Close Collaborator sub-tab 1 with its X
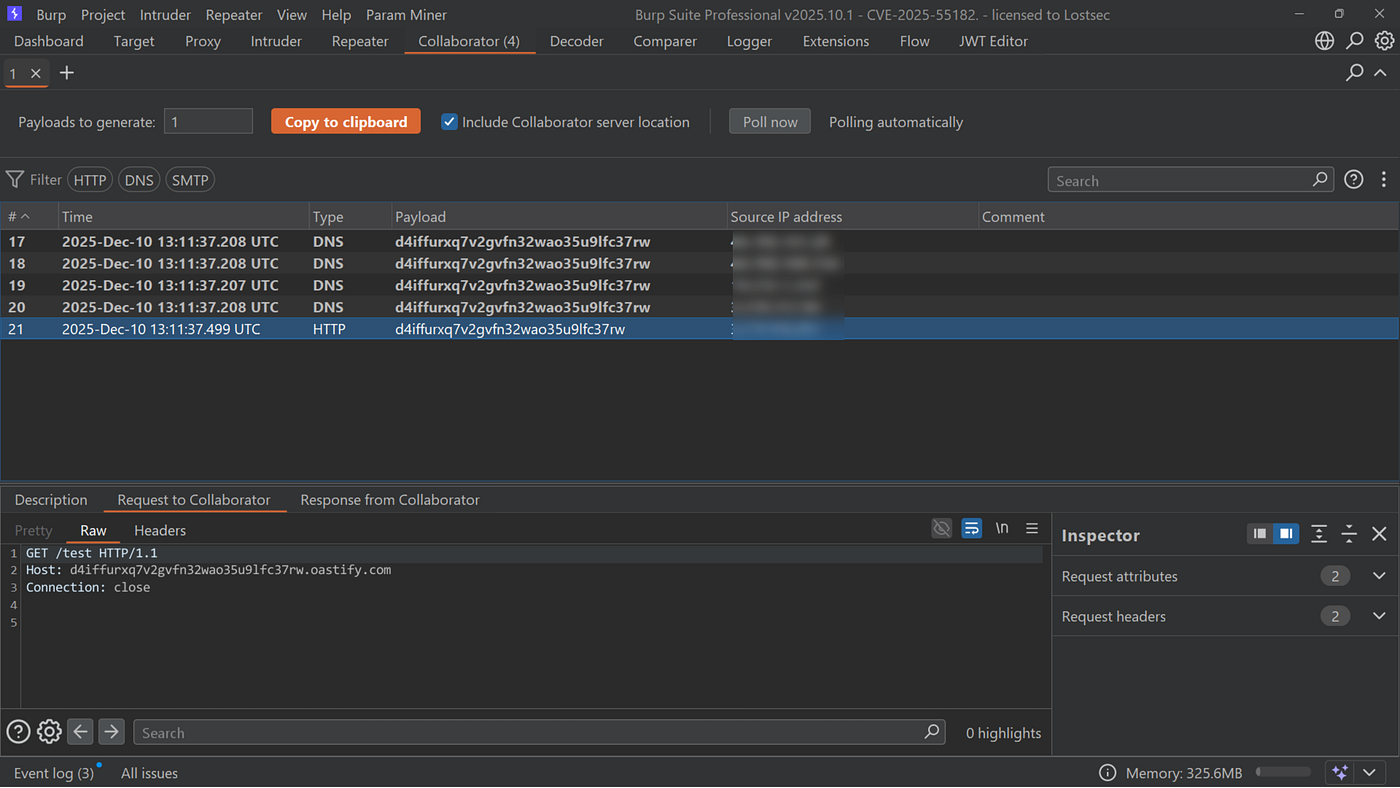Image resolution: width=1400 pixels, height=788 pixels. tap(36, 73)
